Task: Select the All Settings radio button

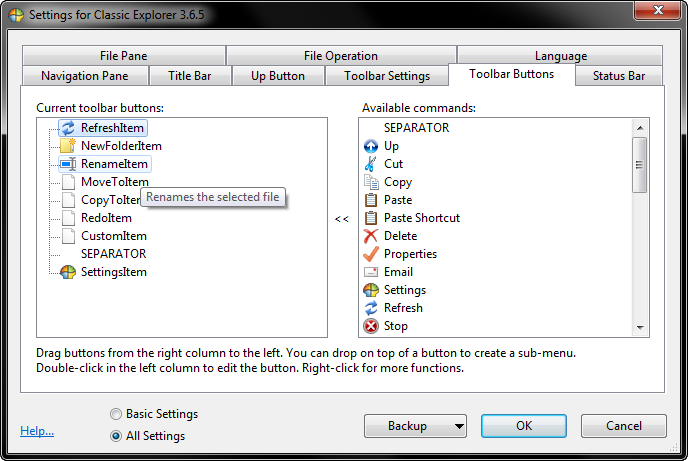Action: (116, 436)
